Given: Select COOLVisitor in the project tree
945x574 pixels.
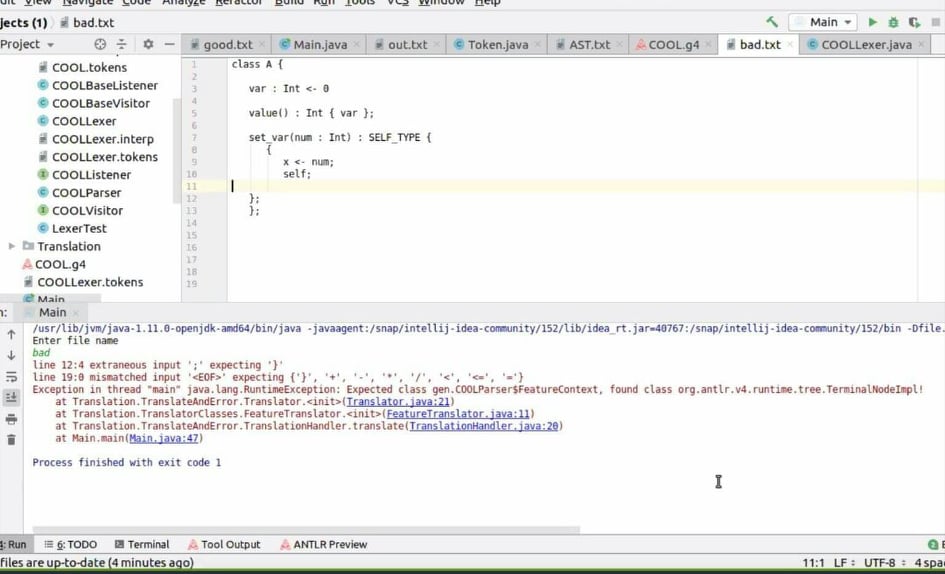Looking at the screenshot, I should click(87, 210).
